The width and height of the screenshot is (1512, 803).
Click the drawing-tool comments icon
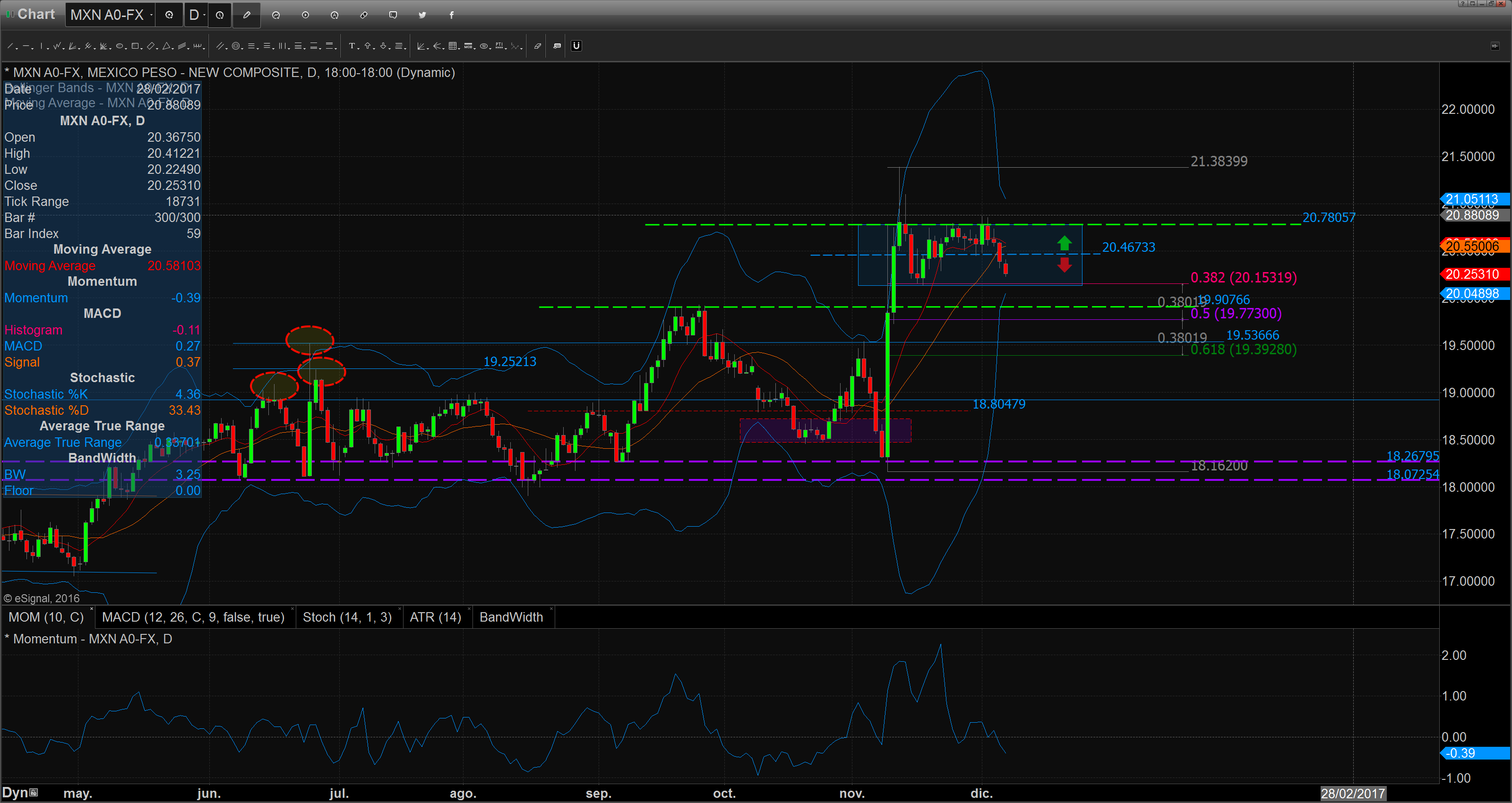coord(557,46)
